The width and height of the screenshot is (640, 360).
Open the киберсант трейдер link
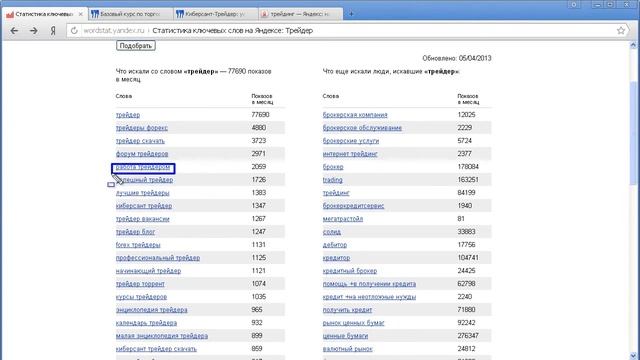pyautogui.click(x=144, y=206)
